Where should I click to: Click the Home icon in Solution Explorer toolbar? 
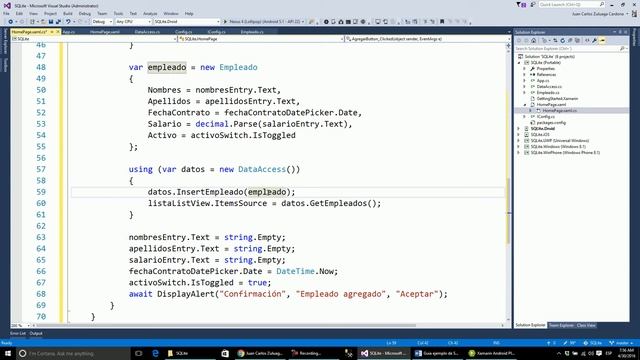click(533, 40)
